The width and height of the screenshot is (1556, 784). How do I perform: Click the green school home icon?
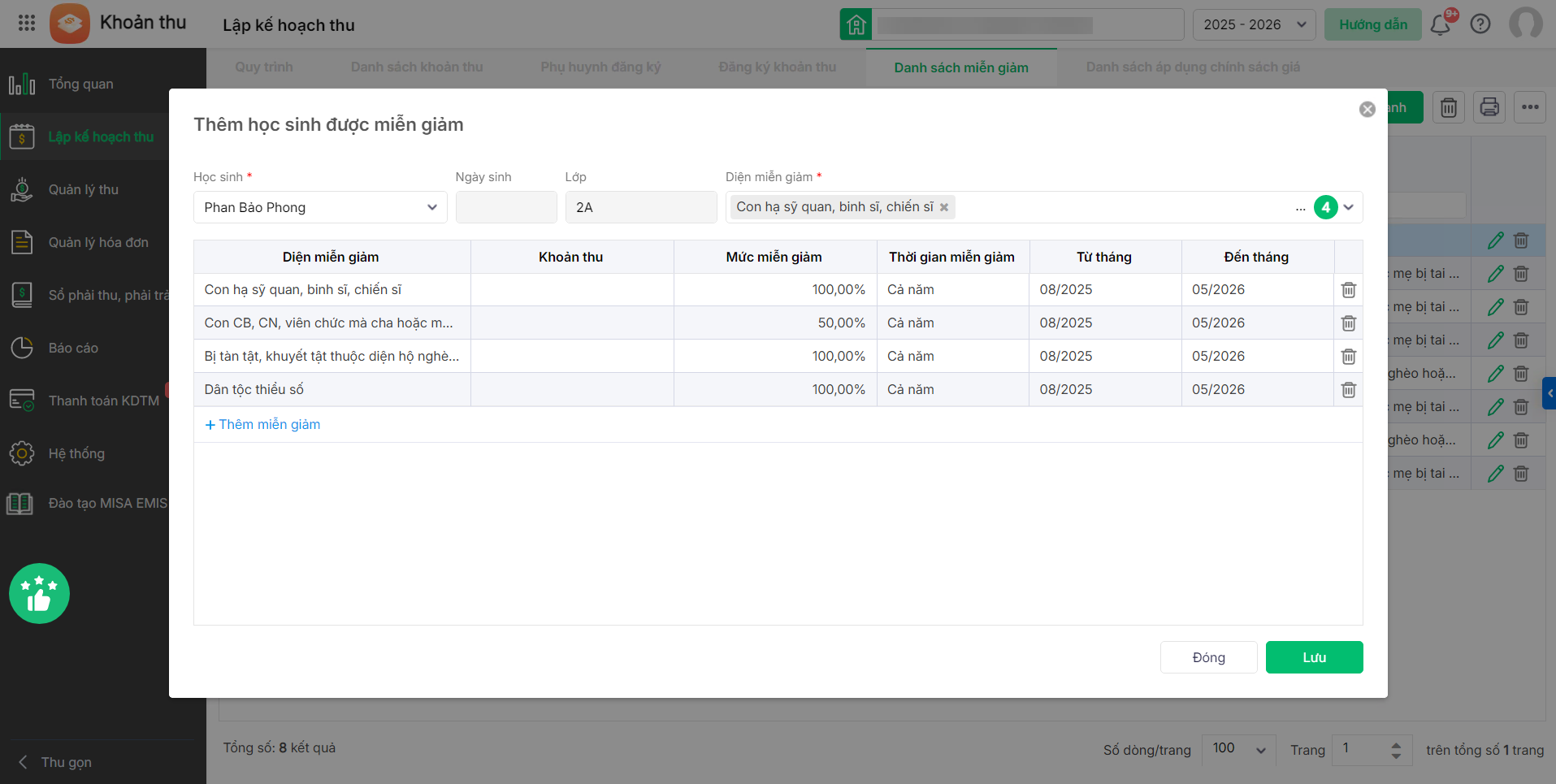click(x=856, y=24)
